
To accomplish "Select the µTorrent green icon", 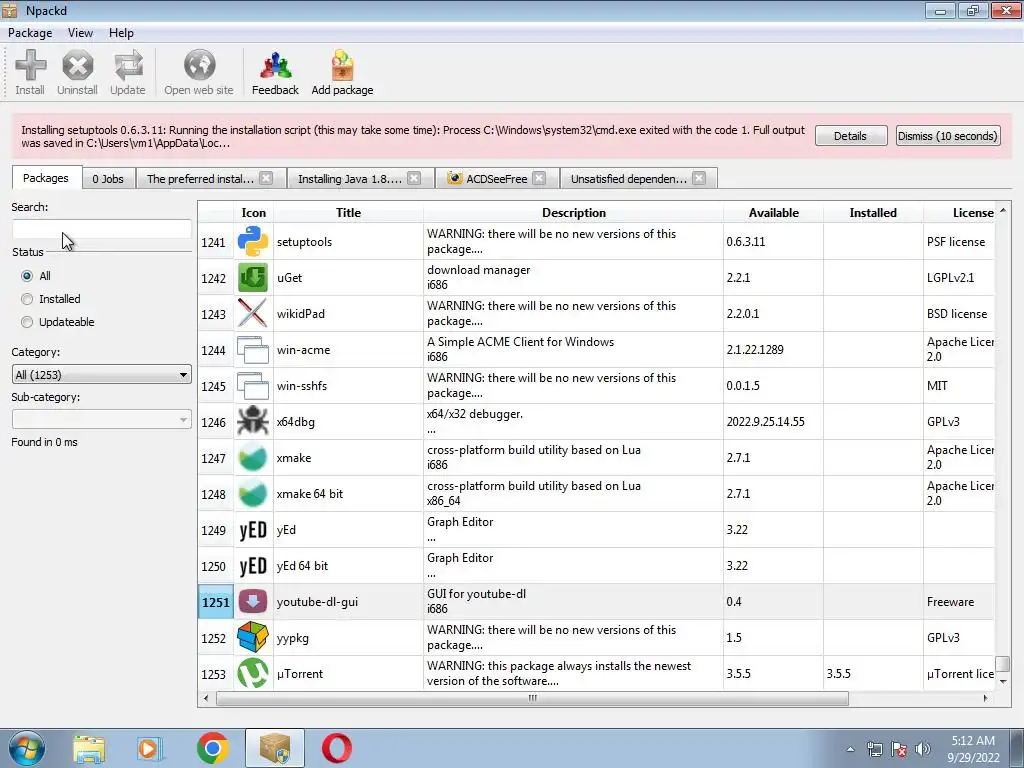I will click(x=253, y=673).
